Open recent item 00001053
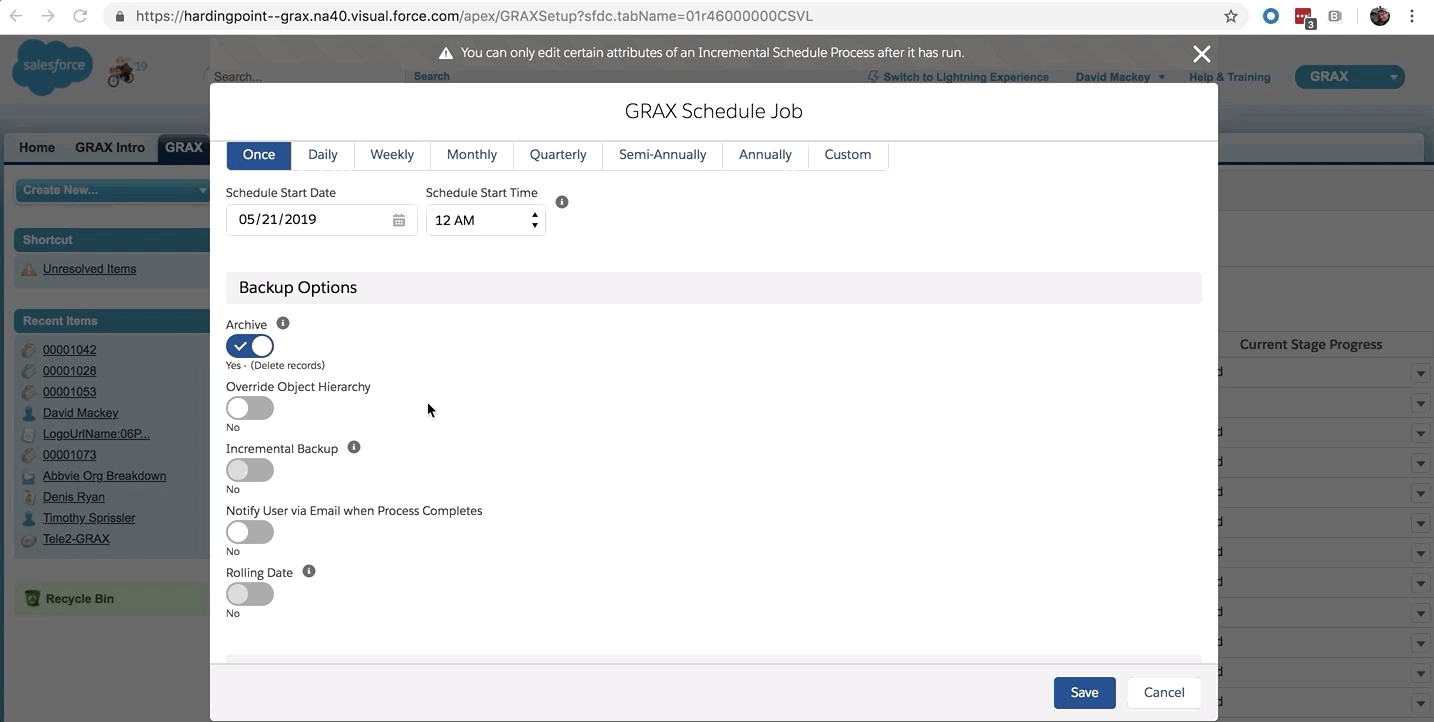This screenshot has height=722, width=1434. tap(70, 392)
